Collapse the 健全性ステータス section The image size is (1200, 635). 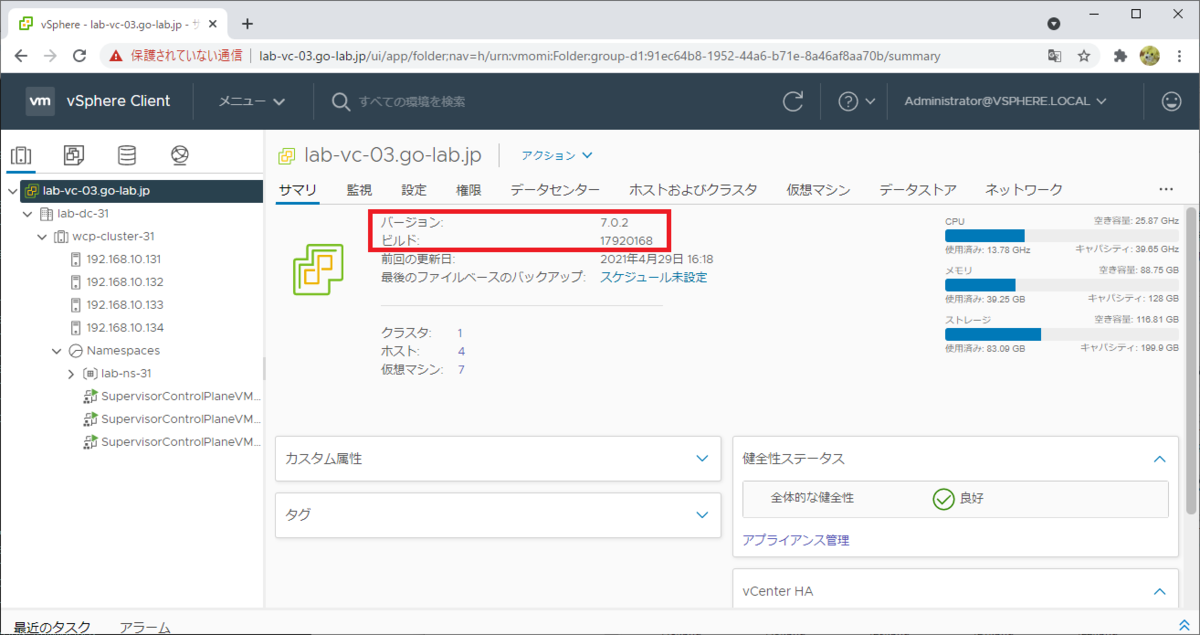coord(1158,458)
